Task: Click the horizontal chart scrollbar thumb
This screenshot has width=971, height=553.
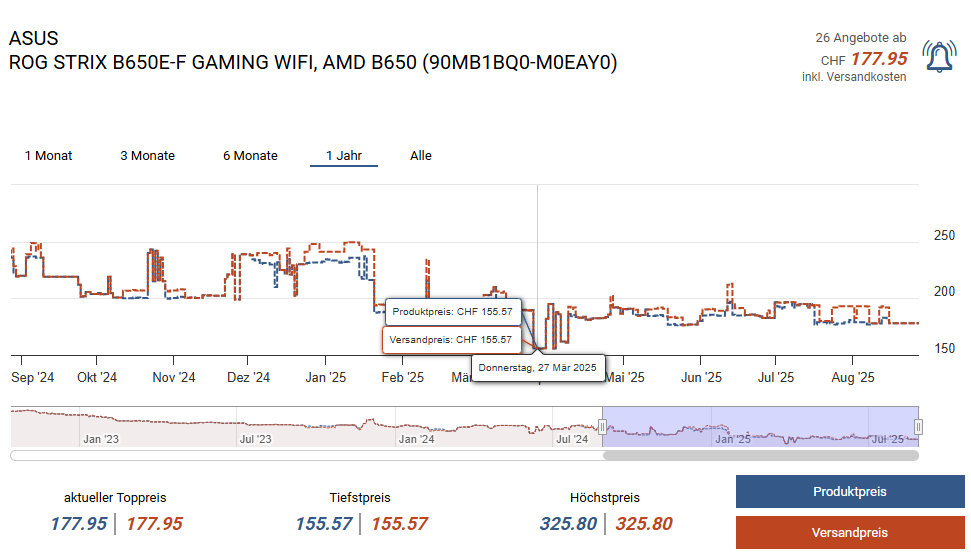Action: pyautogui.click(x=760, y=456)
